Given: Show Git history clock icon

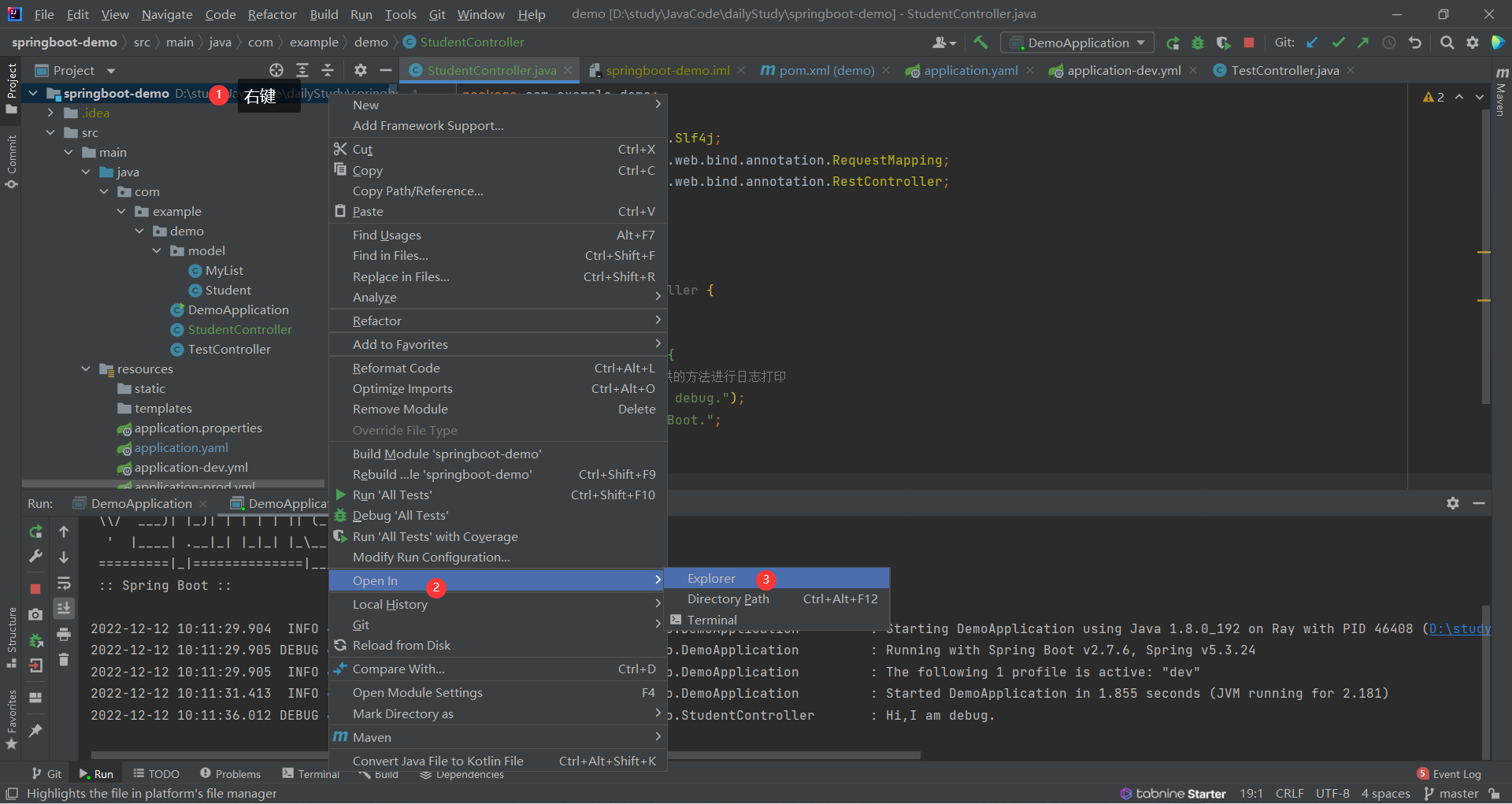Looking at the screenshot, I should pyautogui.click(x=1389, y=43).
